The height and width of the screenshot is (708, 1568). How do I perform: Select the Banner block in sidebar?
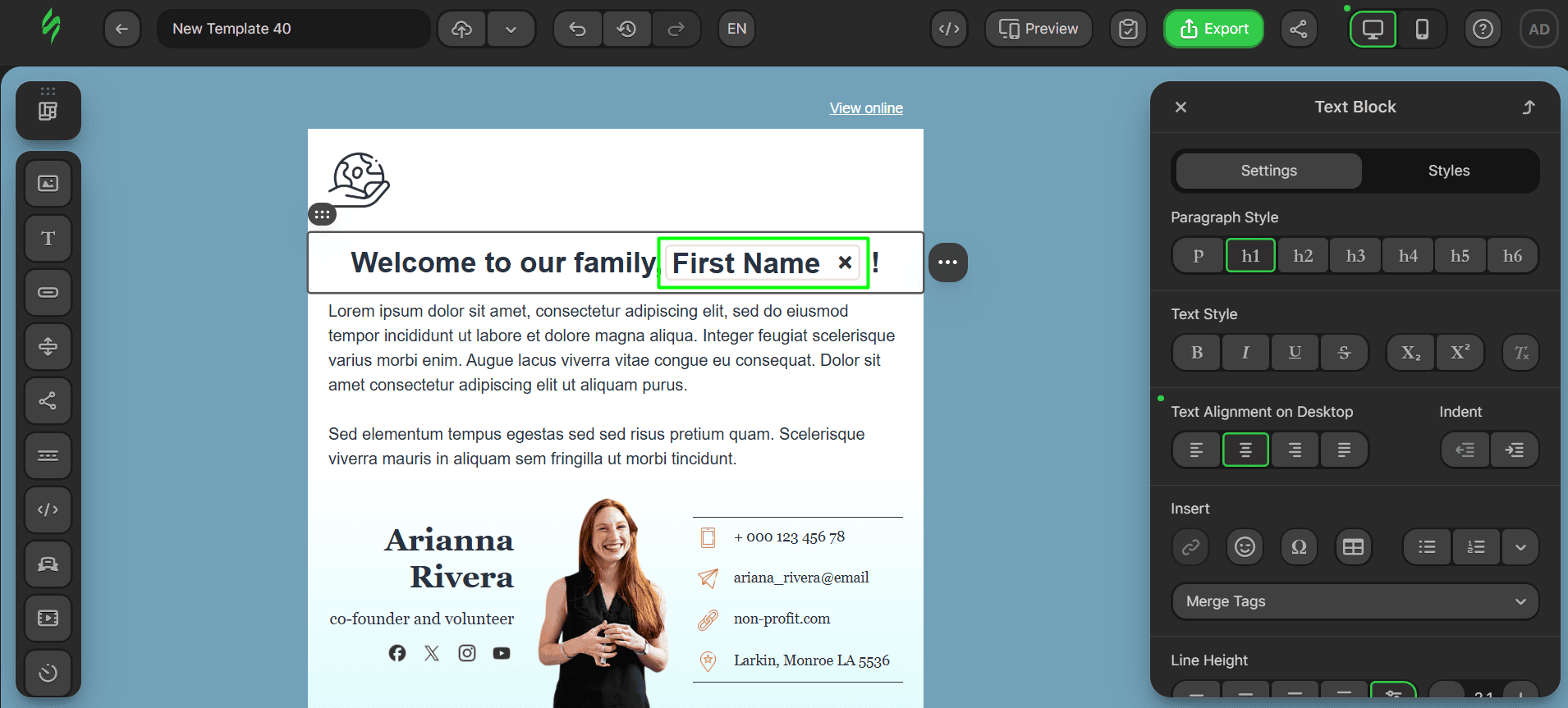pyautogui.click(x=48, y=564)
